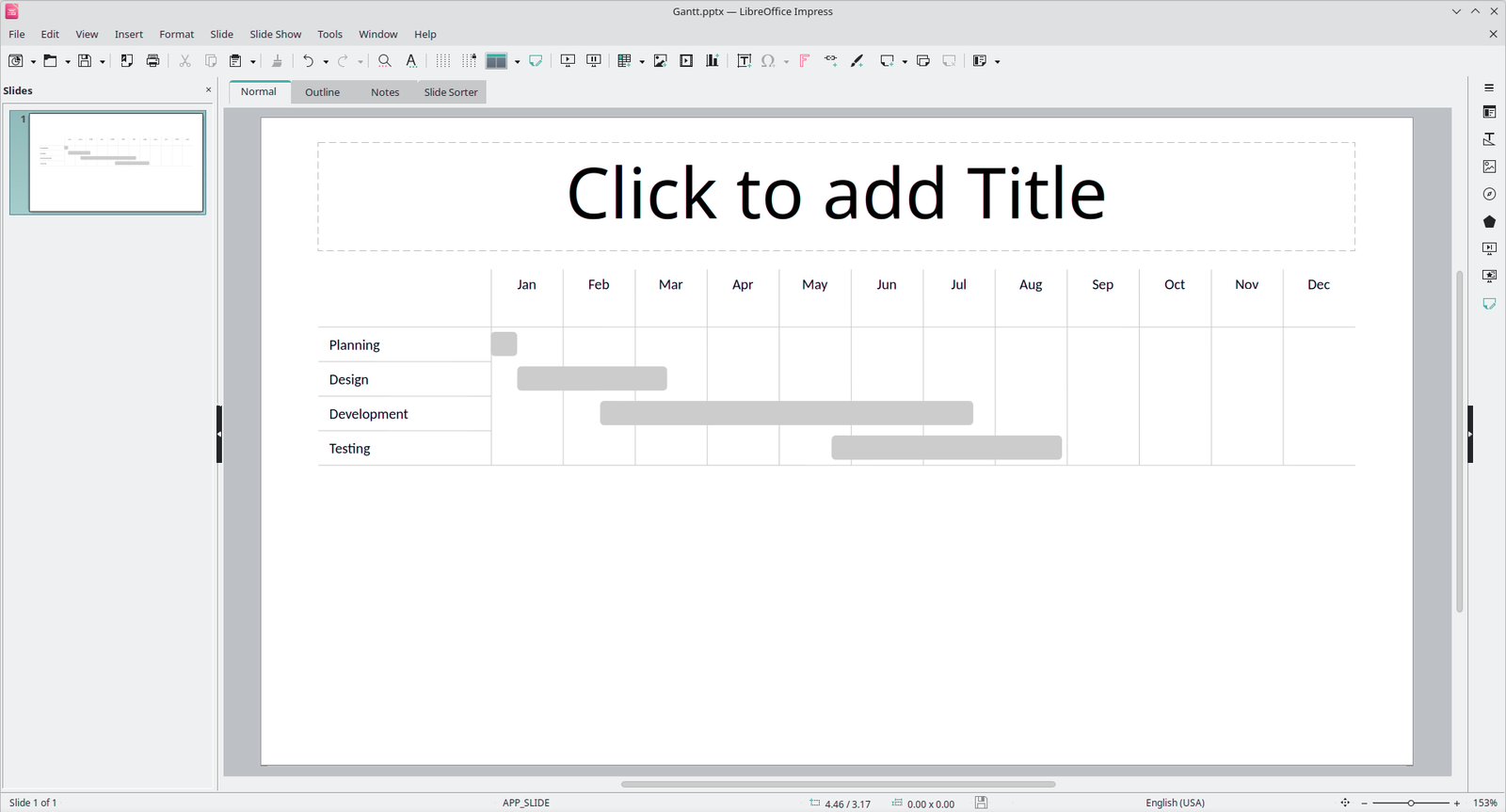
Task: Switch to the Notes view tab
Action: point(385,92)
